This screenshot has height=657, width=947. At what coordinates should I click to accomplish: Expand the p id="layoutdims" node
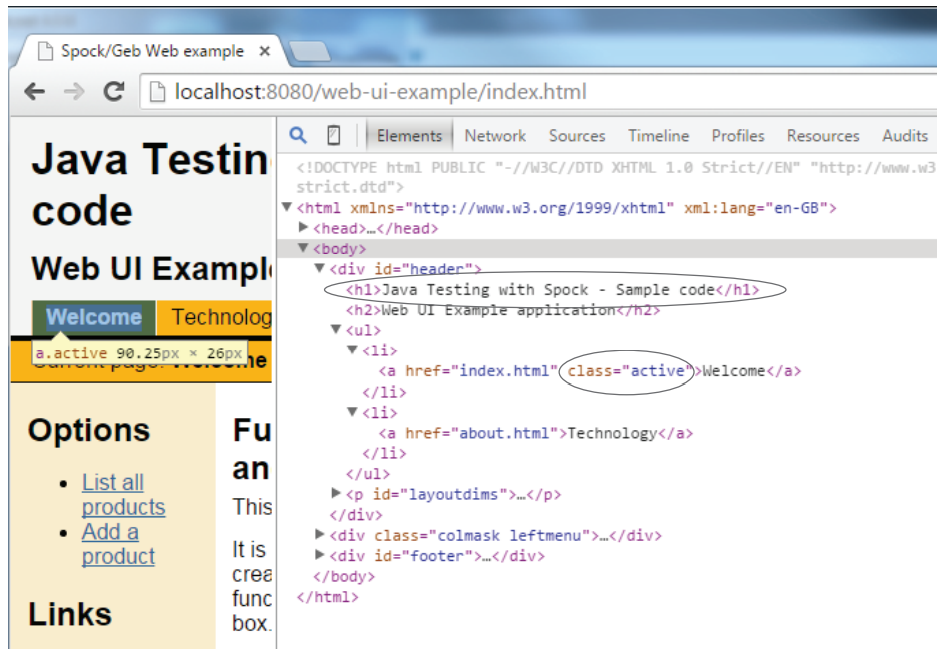pyautogui.click(x=336, y=494)
